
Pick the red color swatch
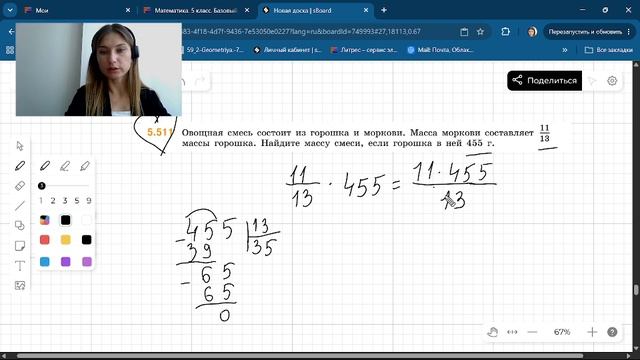(x=45, y=240)
